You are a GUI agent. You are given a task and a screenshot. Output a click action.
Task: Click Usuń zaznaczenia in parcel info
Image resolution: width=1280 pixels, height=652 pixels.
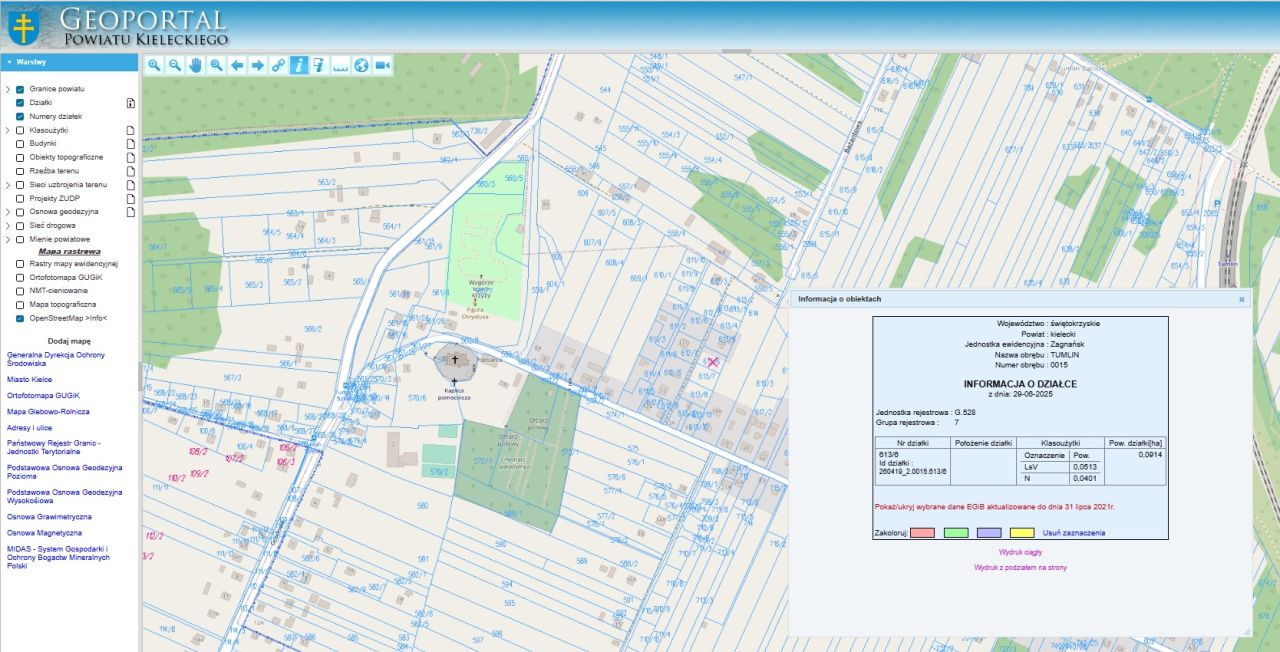tap(1073, 533)
